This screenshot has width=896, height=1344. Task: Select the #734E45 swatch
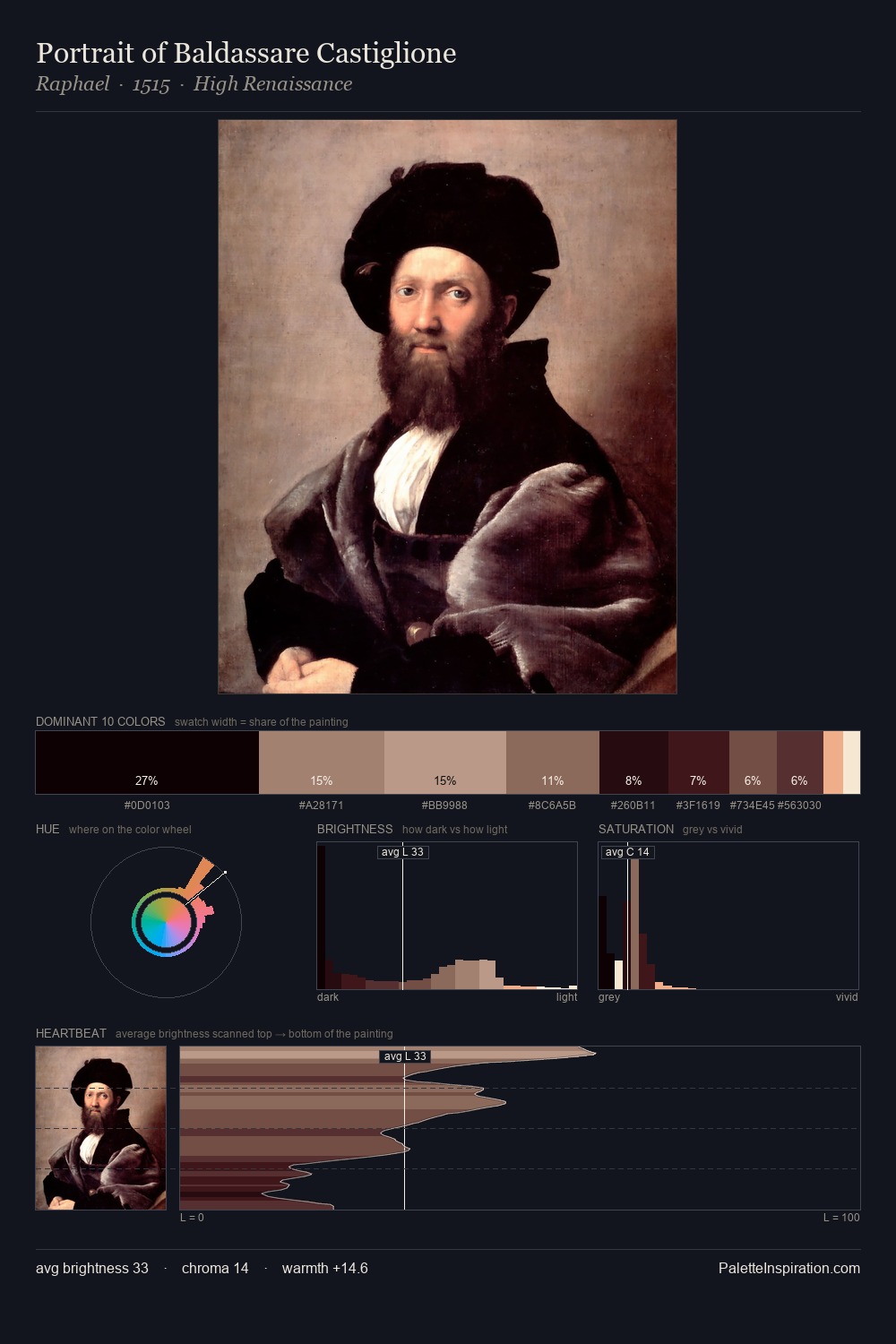click(753, 762)
